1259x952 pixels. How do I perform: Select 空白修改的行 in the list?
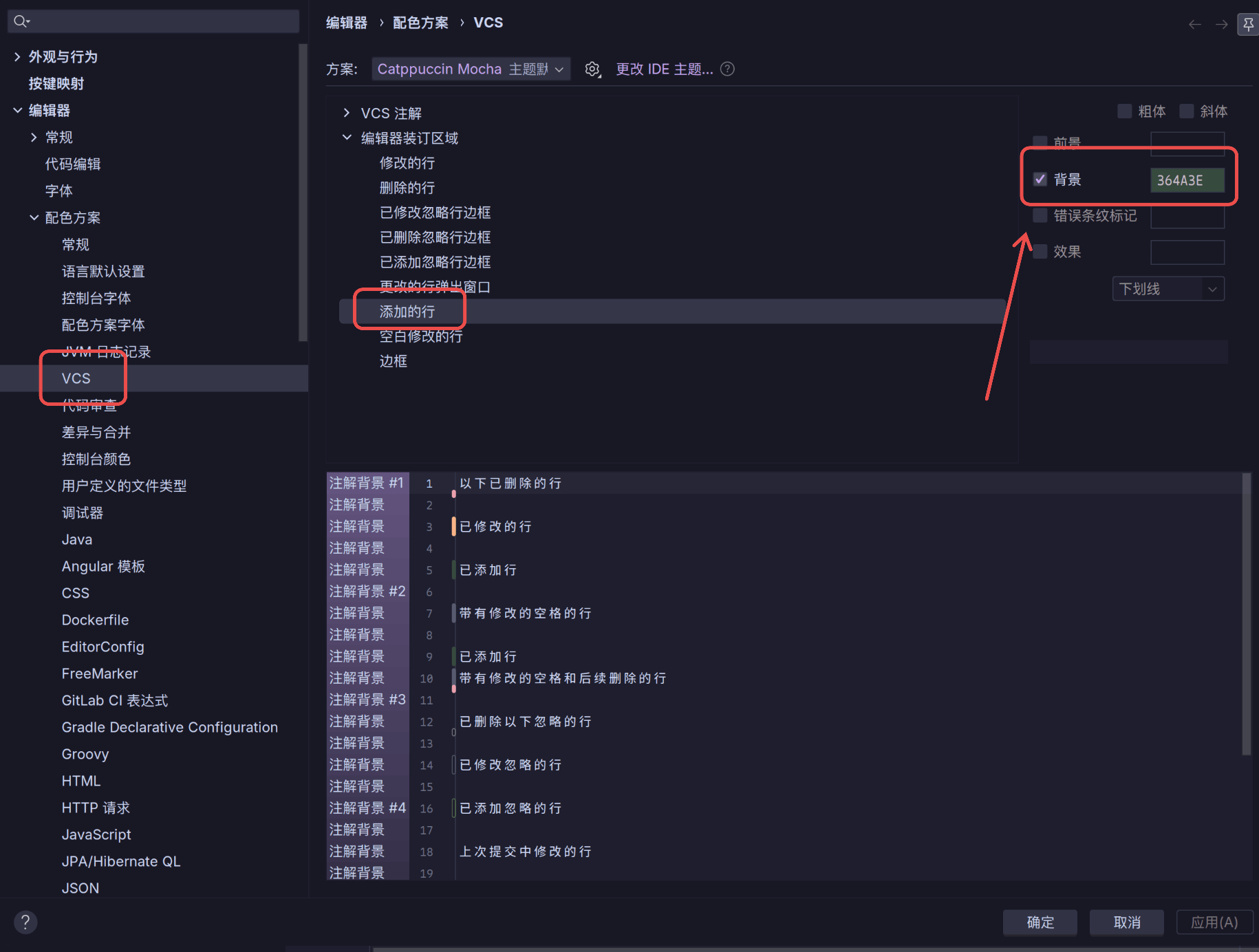tap(421, 336)
